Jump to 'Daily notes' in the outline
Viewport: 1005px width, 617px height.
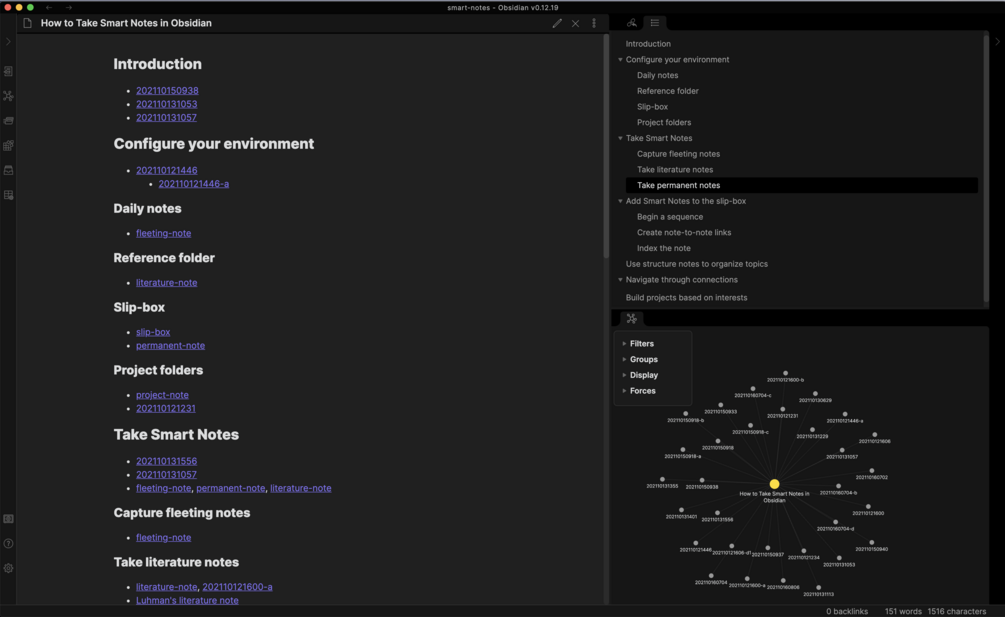658,76
